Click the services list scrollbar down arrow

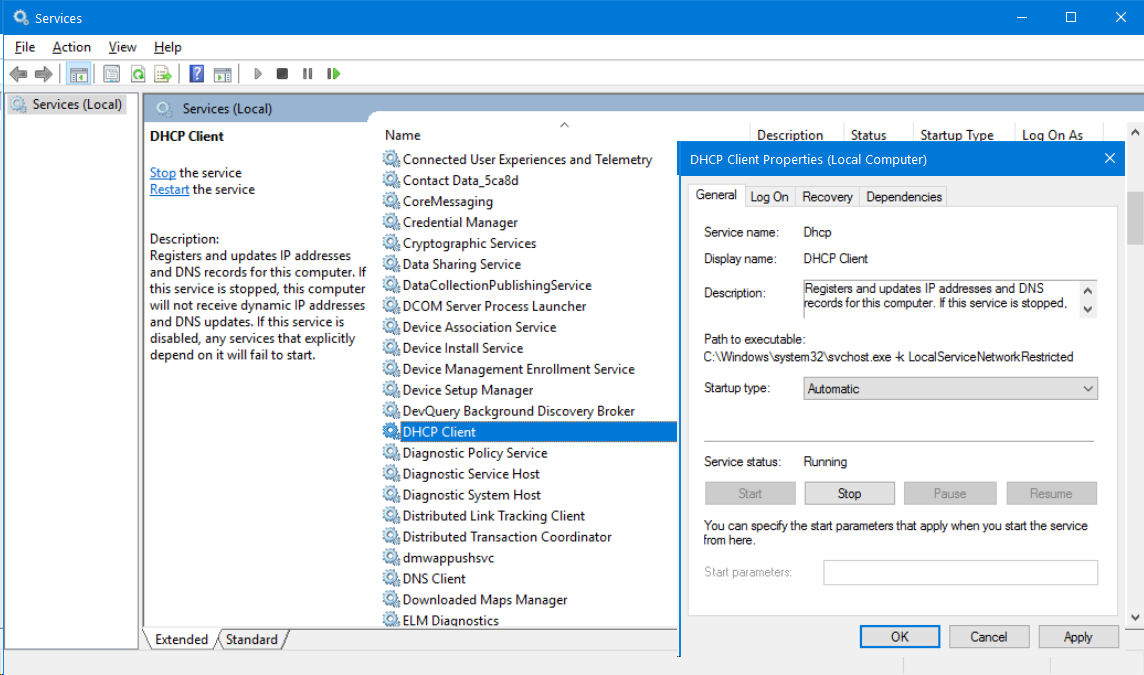click(x=1135, y=617)
